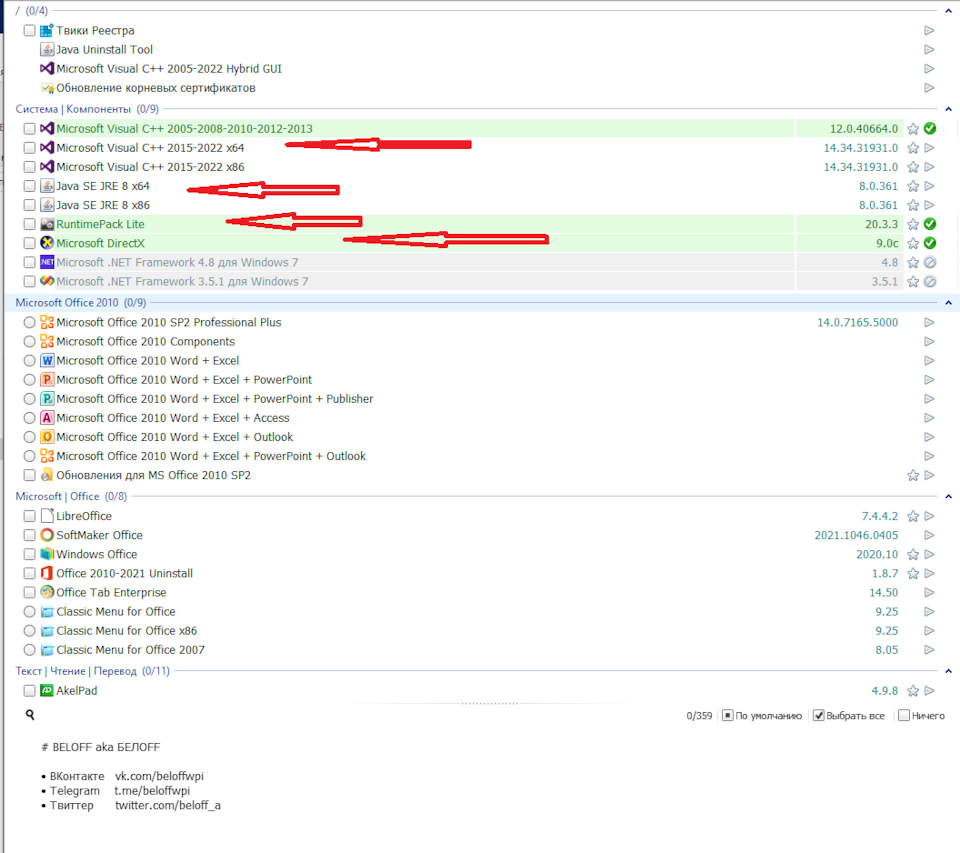This screenshot has height=853, width=960.
Task: Click star for .NET Framework 3.5.1
Action: pos(913,281)
